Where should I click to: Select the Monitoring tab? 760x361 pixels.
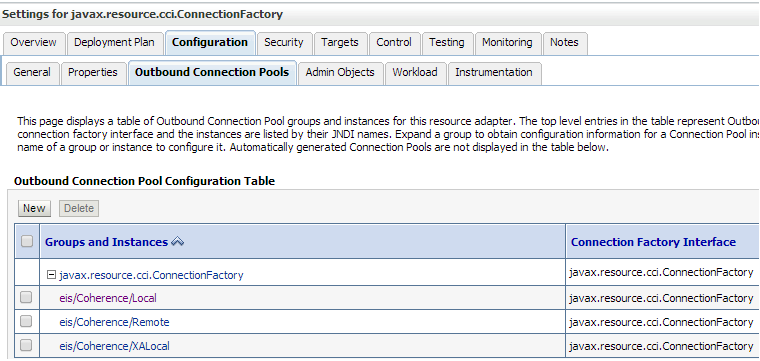pyautogui.click(x=507, y=43)
